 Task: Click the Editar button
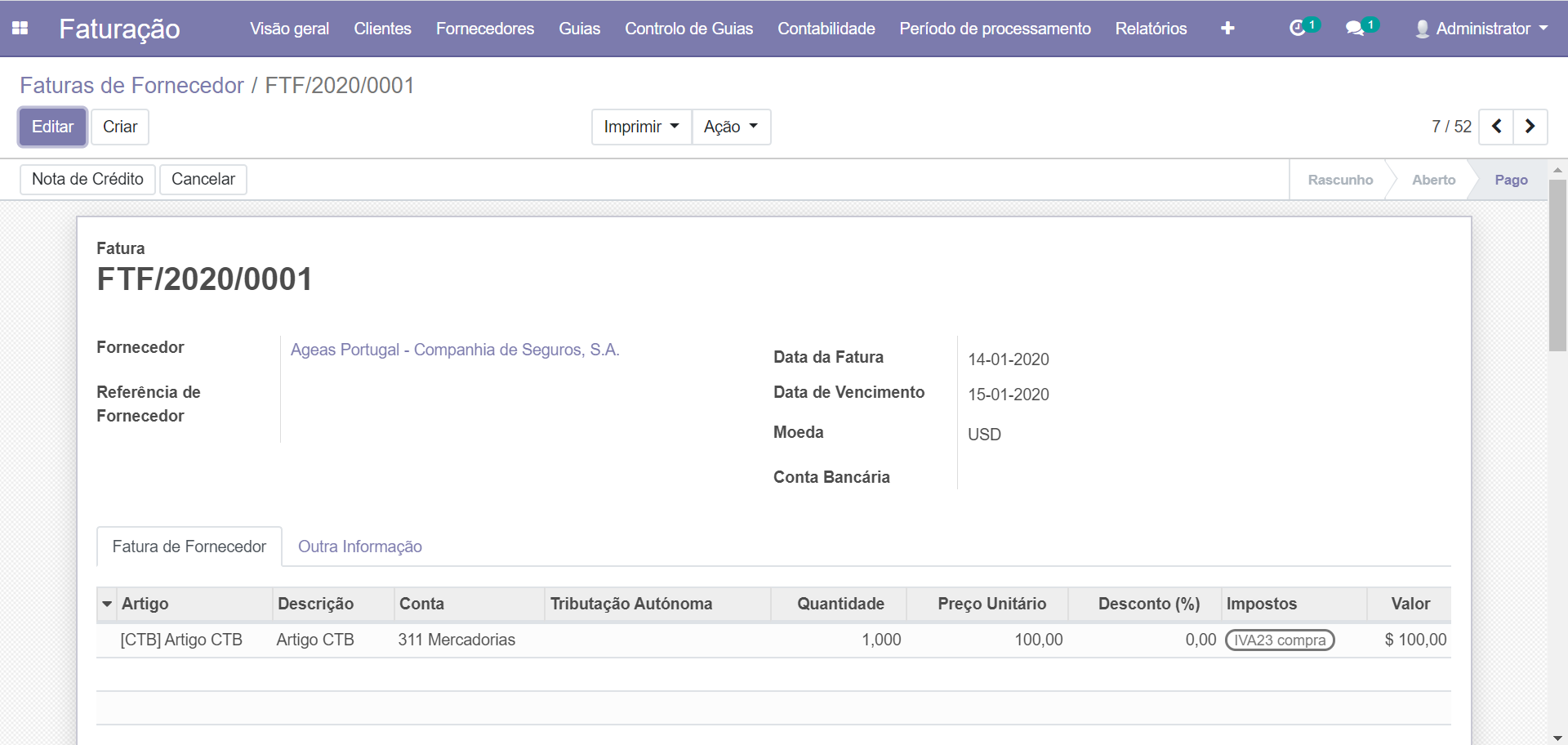click(x=53, y=127)
